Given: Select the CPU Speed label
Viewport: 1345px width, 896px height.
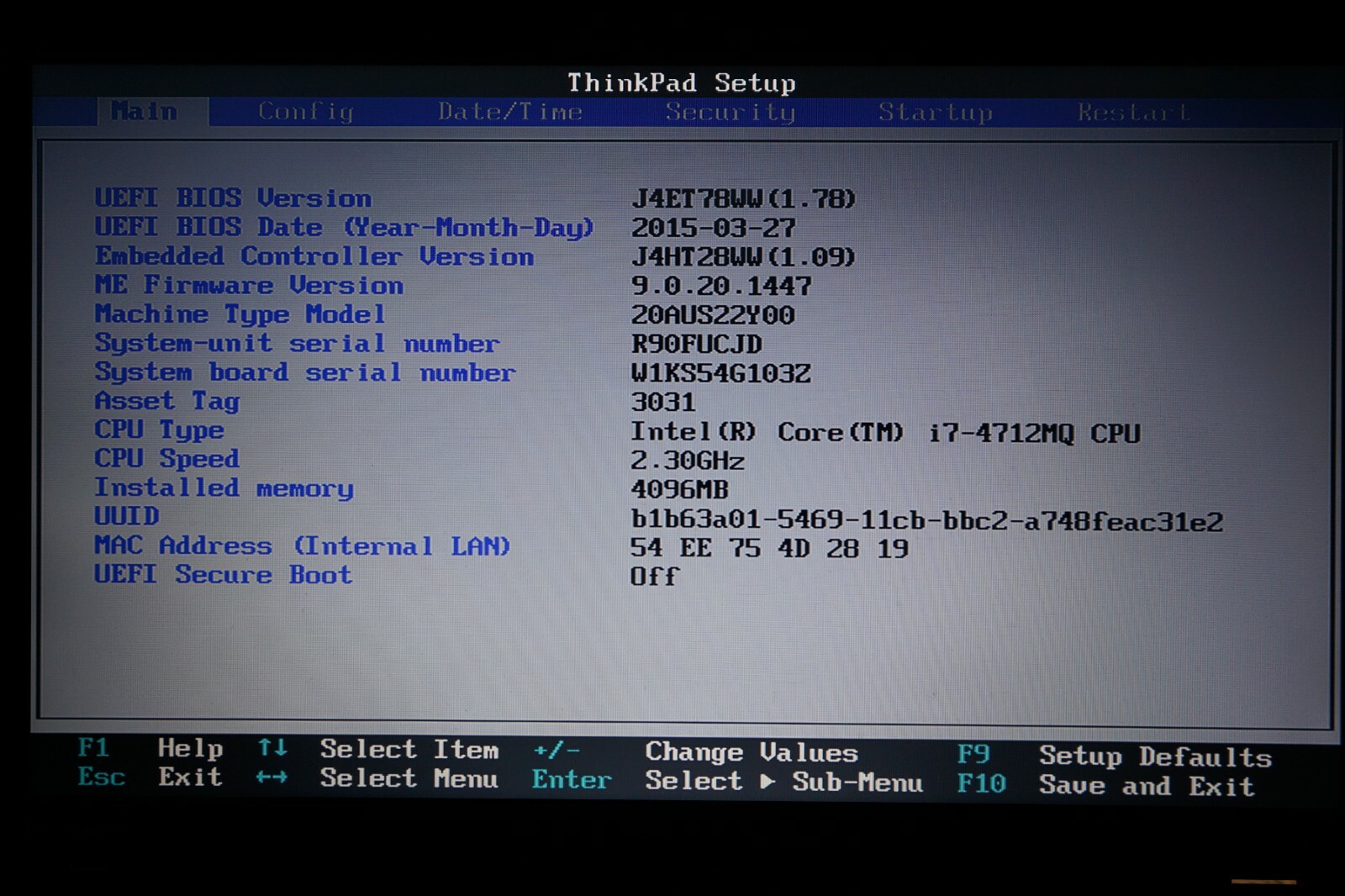Looking at the screenshot, I should click(166, 459).
